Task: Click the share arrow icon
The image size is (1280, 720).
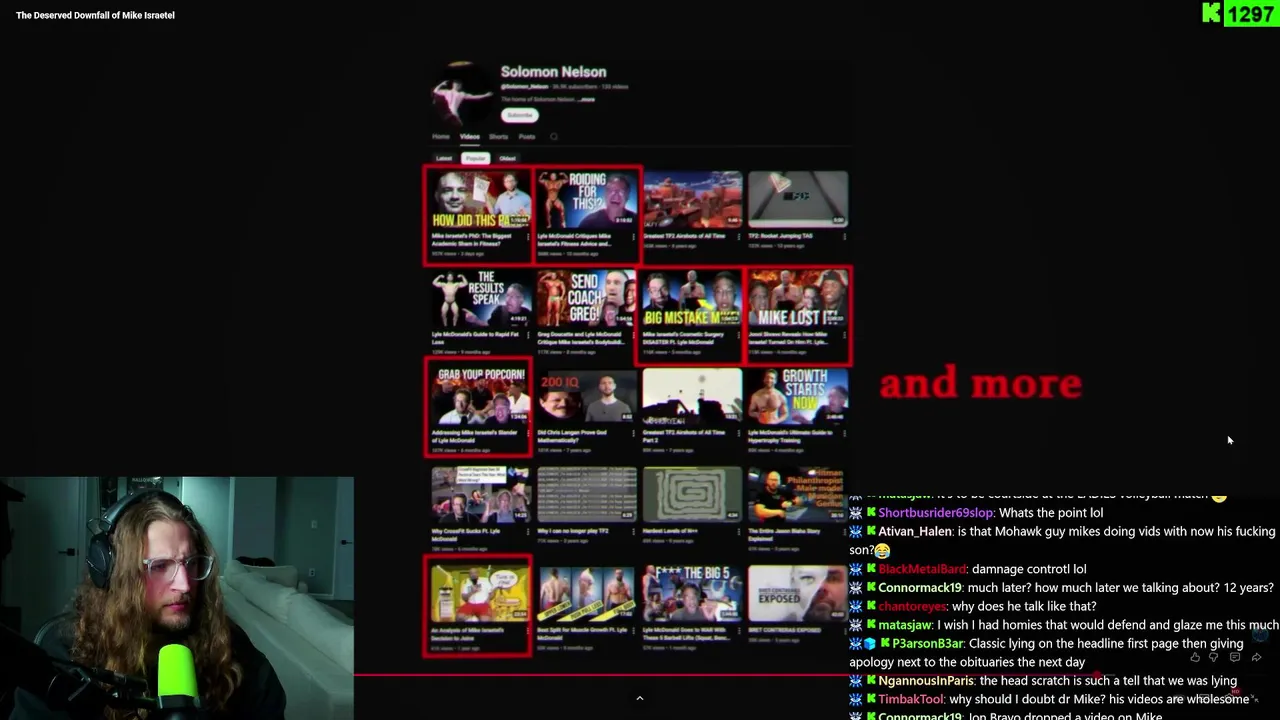Action: point(1256,657)
